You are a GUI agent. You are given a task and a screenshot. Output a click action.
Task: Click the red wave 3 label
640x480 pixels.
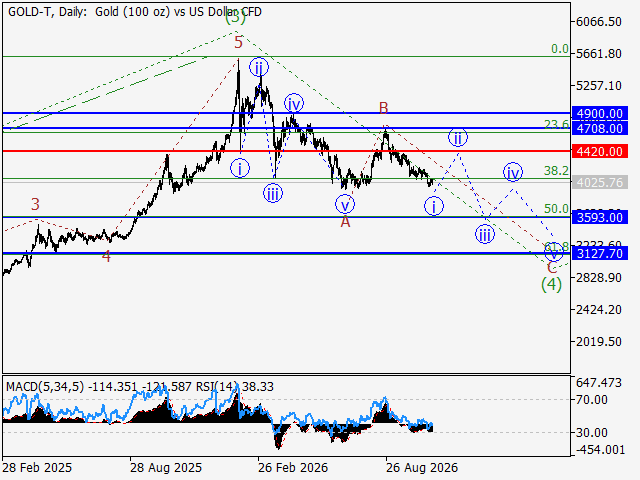point(36,204)
